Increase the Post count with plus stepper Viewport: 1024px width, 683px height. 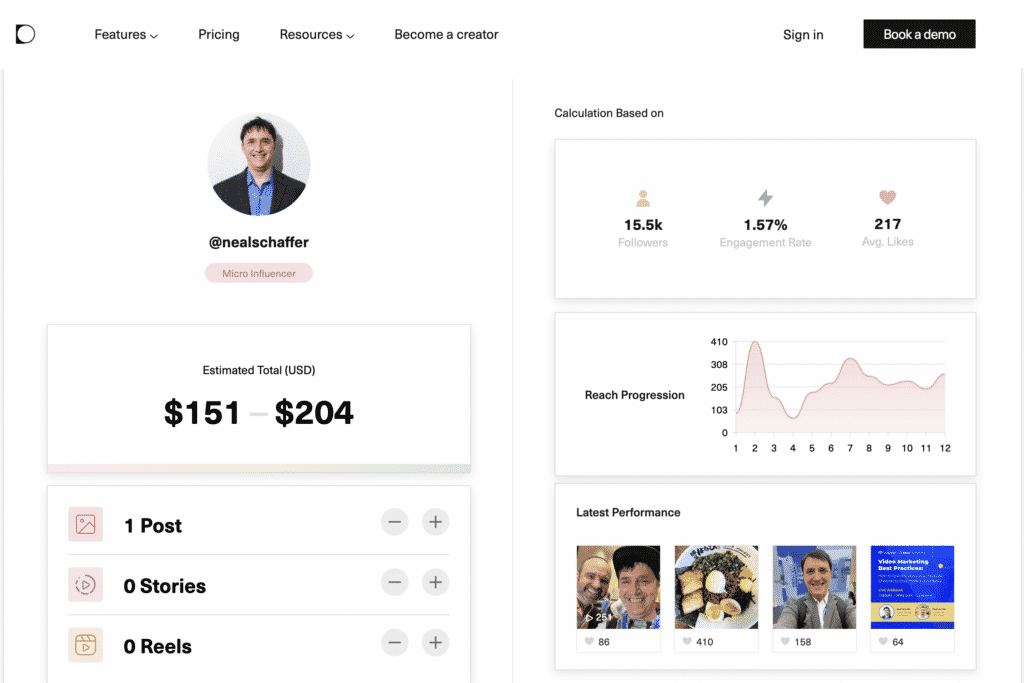[435, 521]
